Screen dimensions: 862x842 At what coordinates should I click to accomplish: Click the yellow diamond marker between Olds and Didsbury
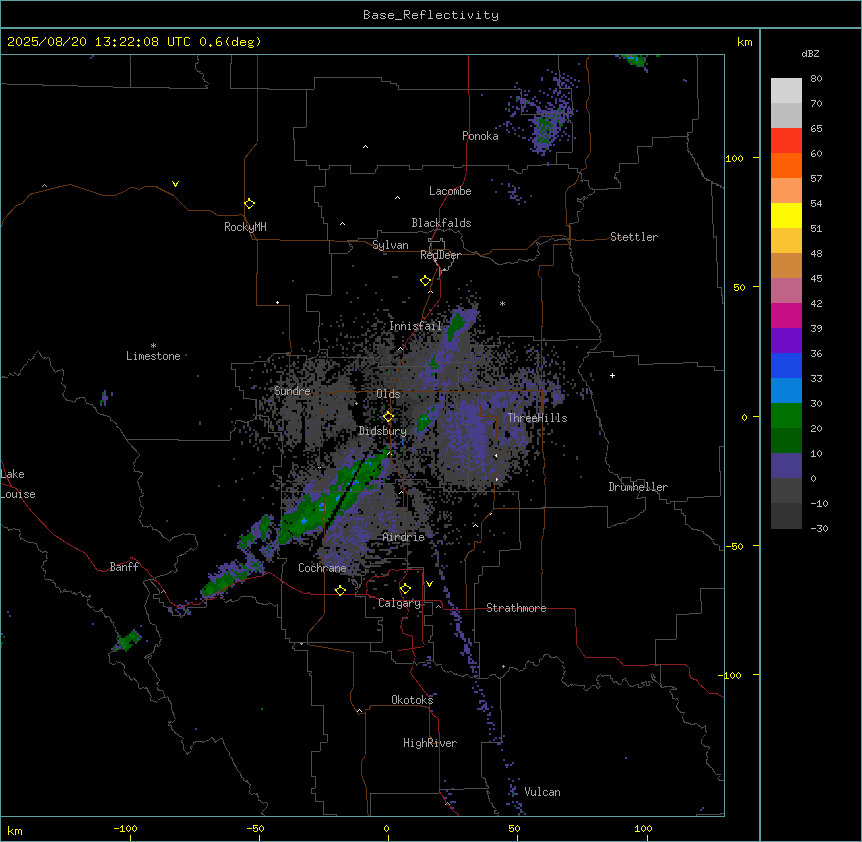388,417
